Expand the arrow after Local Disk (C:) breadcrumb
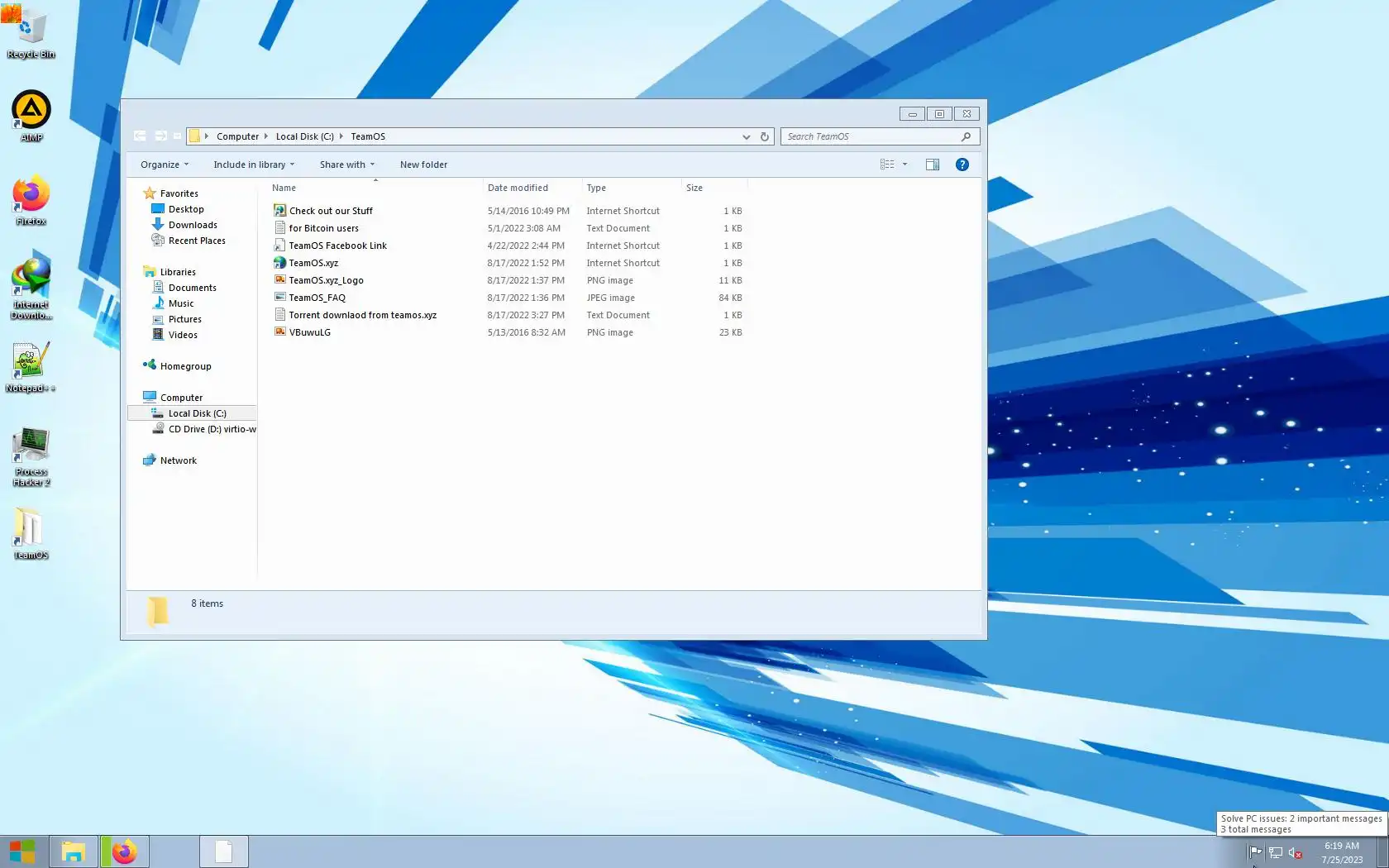 coord(341,136)
